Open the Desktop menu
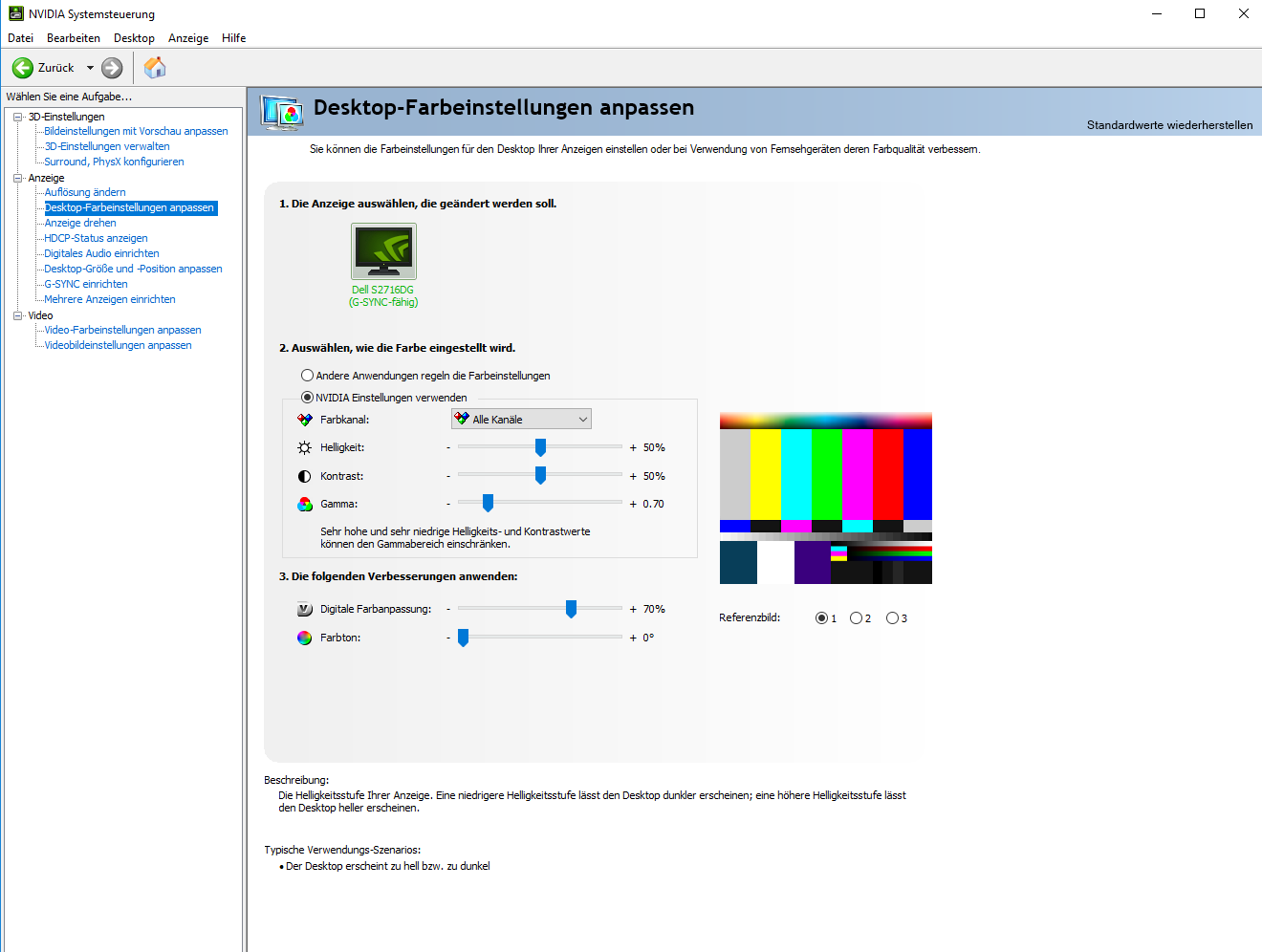This screenshot has height=952, width=1262. 134,38
